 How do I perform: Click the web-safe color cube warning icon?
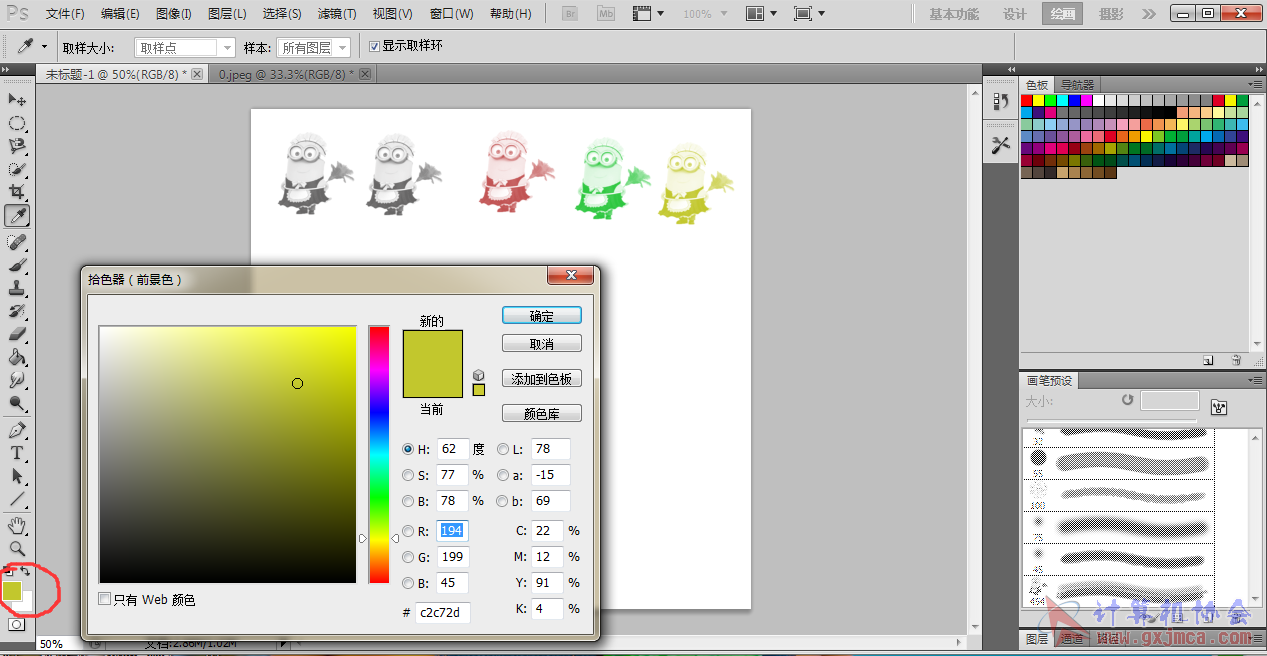click(479, 375)
